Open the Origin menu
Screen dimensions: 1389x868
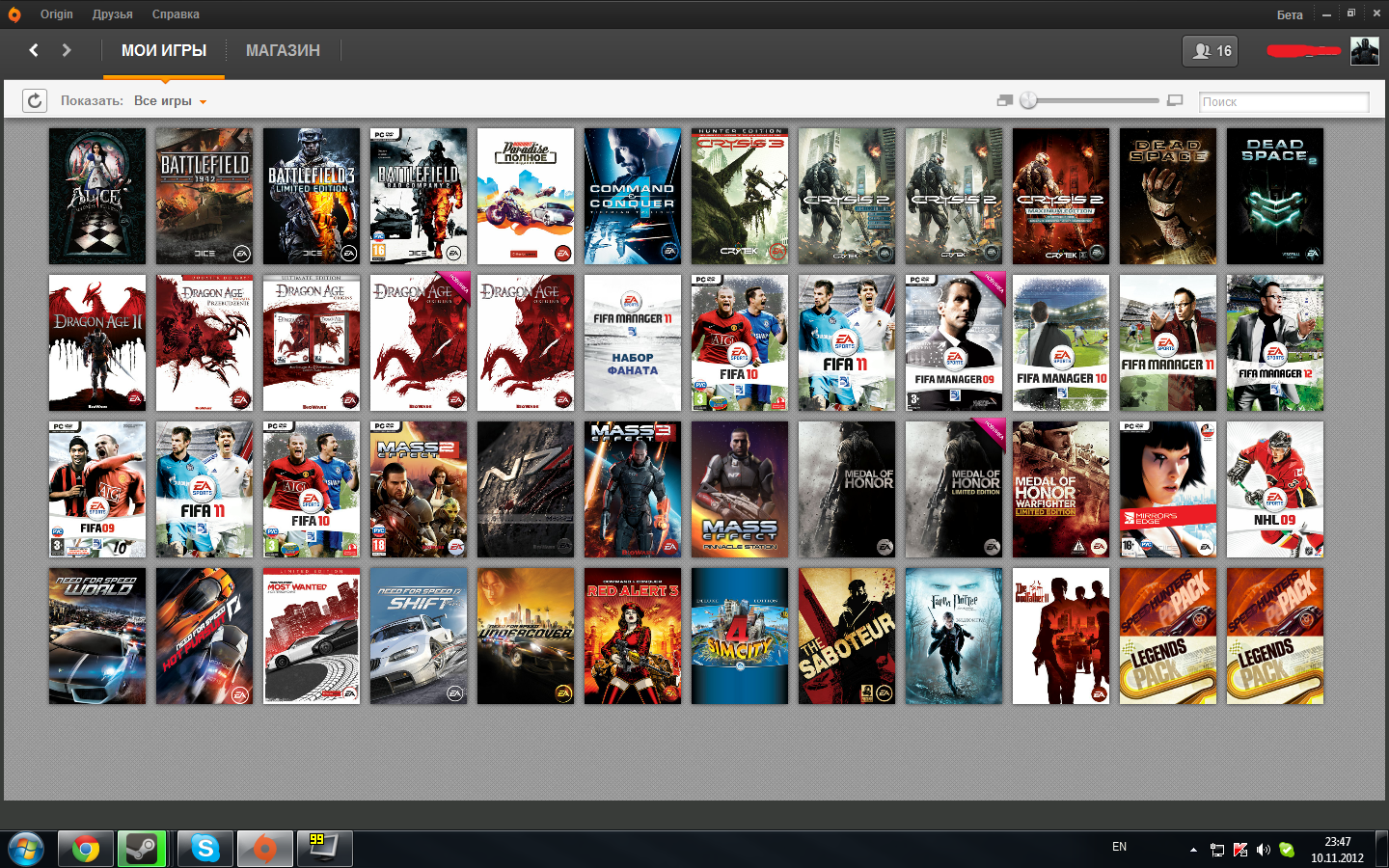click(56, 14)
